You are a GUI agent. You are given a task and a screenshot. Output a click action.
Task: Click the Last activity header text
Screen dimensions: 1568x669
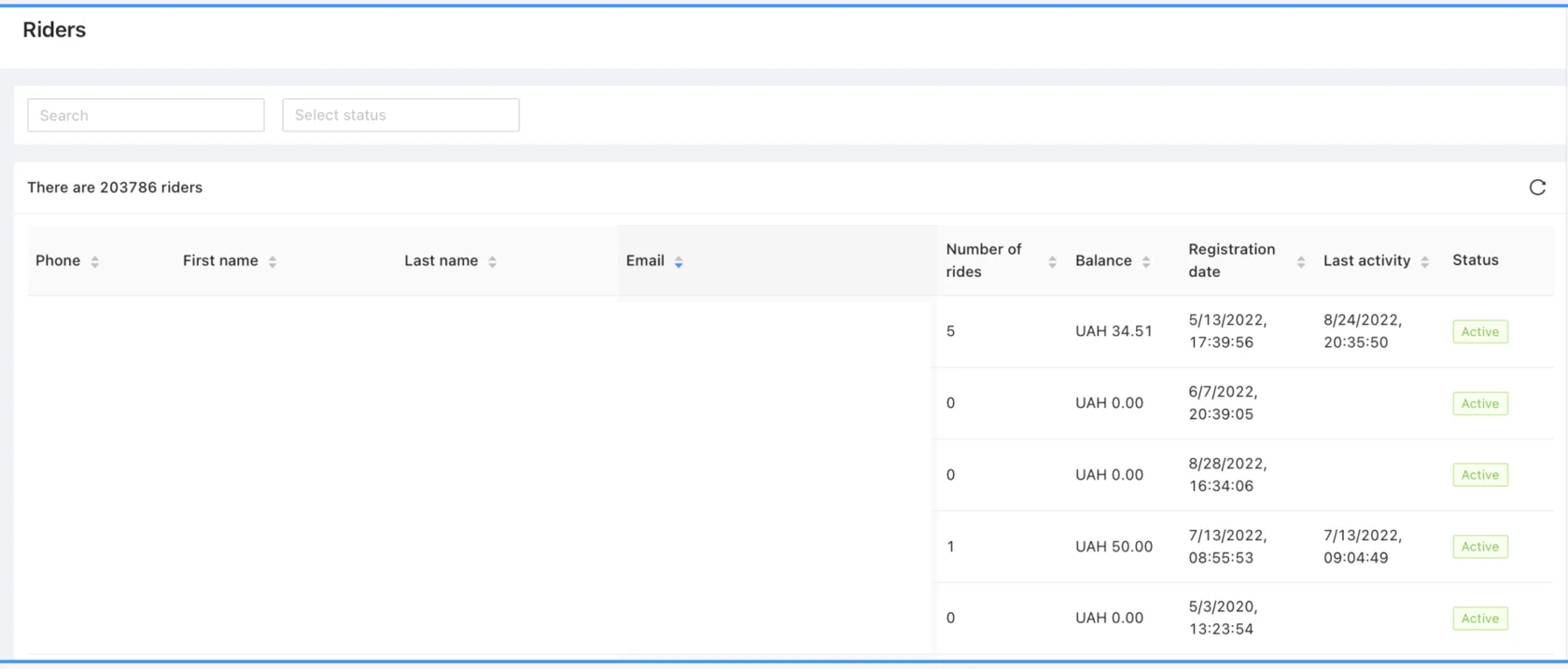1366,260
